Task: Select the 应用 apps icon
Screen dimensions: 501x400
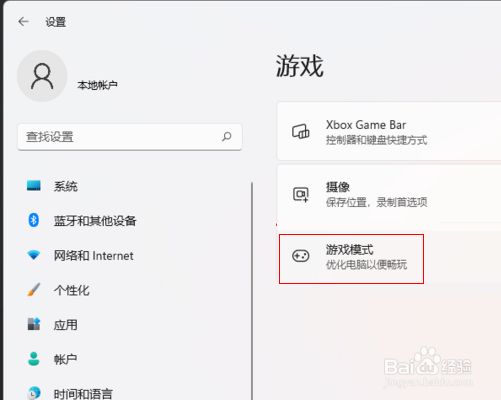Action: click(x=34, y=324)
